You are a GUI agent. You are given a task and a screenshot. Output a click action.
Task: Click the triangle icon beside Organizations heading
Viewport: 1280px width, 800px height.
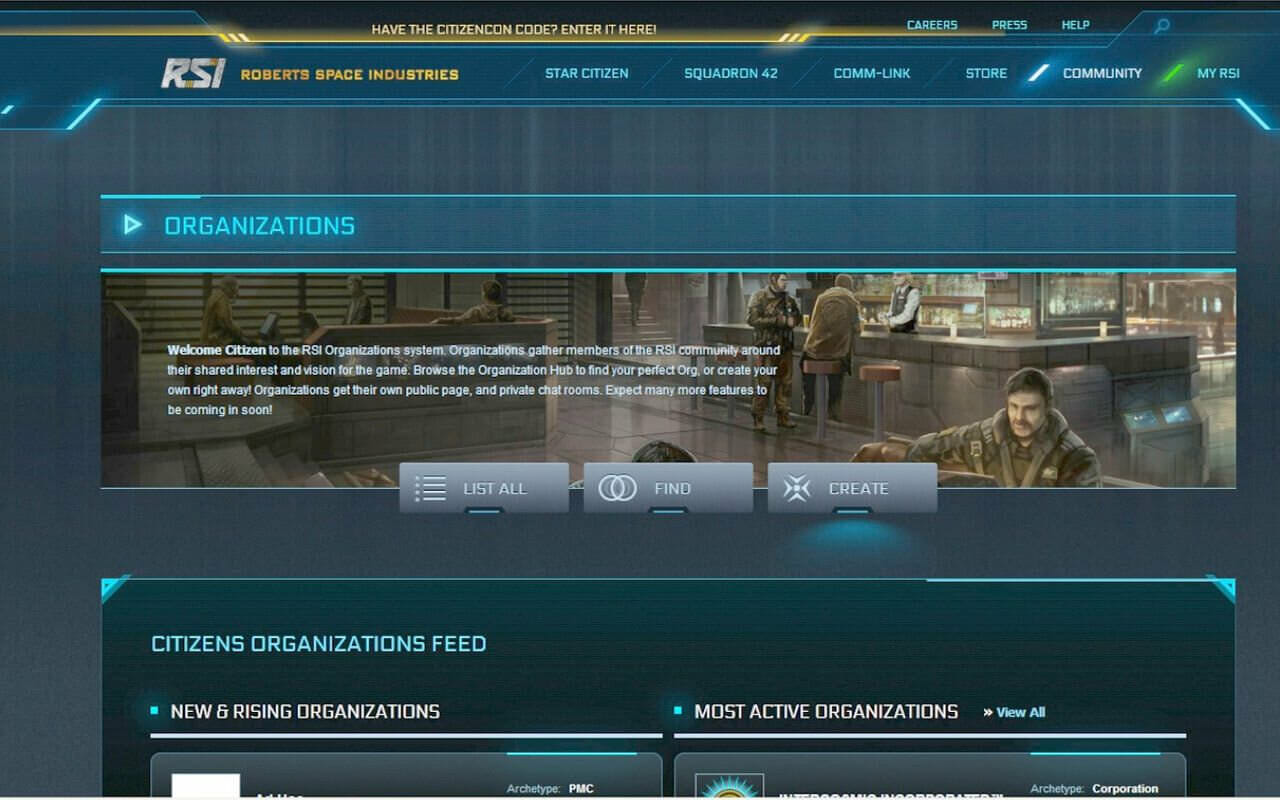click(132, 225)
